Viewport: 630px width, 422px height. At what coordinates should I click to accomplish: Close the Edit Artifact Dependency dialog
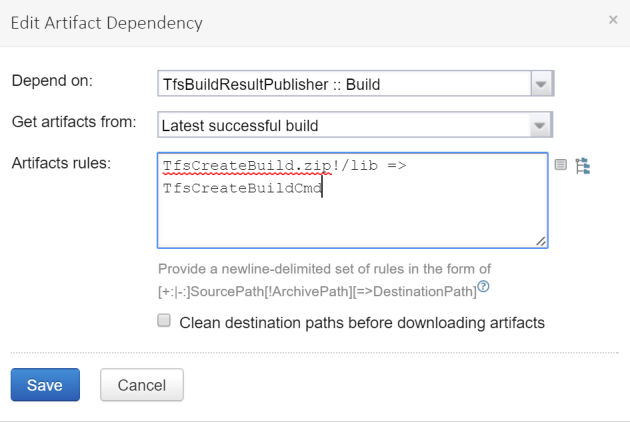click(x=613, y=20)
